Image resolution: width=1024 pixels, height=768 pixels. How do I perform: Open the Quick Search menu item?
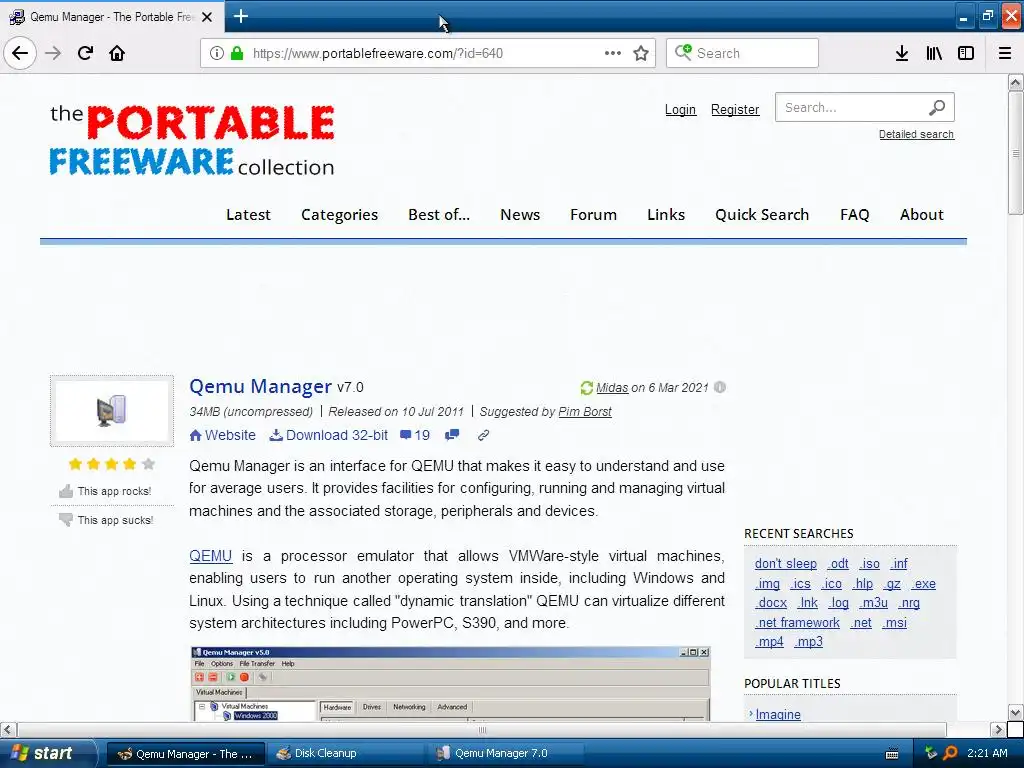pyautogui.click(x=762, y=215)
